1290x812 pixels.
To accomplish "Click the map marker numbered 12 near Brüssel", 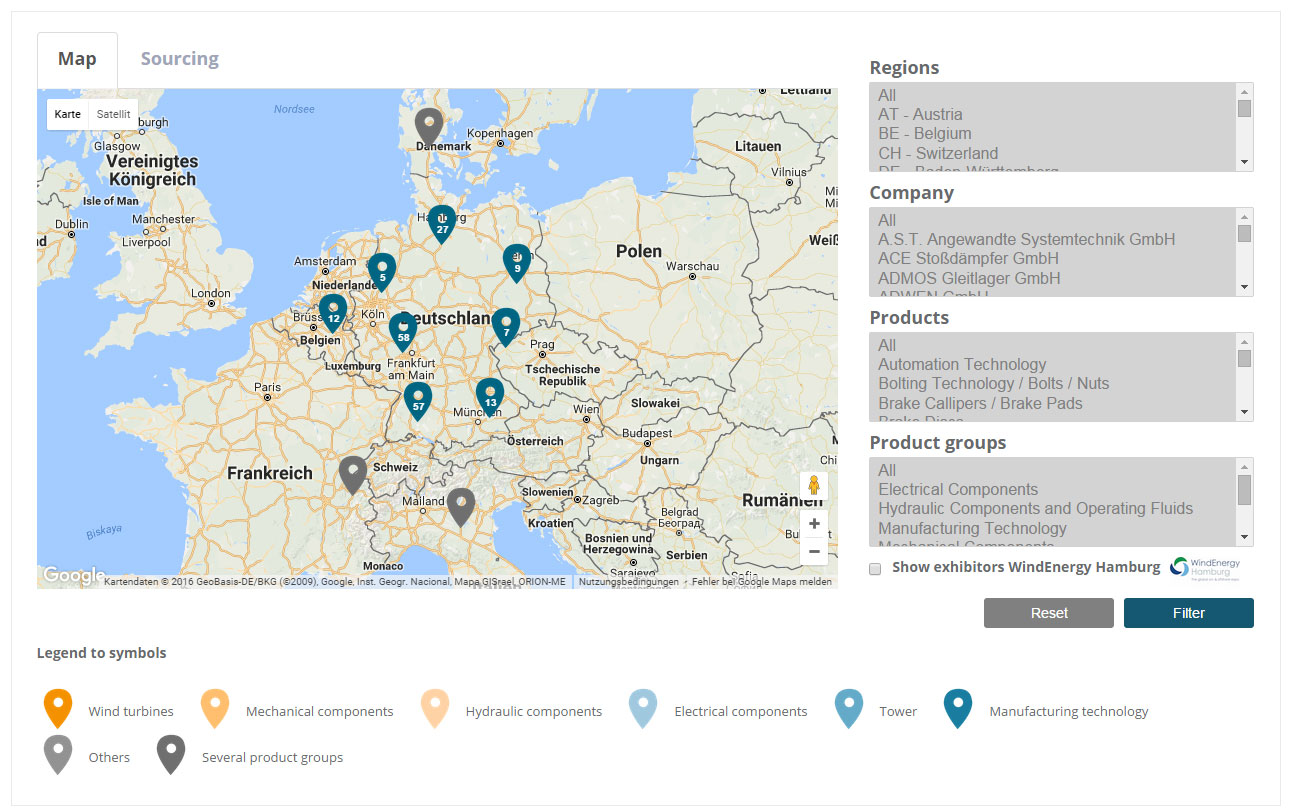I will (333, 312).
